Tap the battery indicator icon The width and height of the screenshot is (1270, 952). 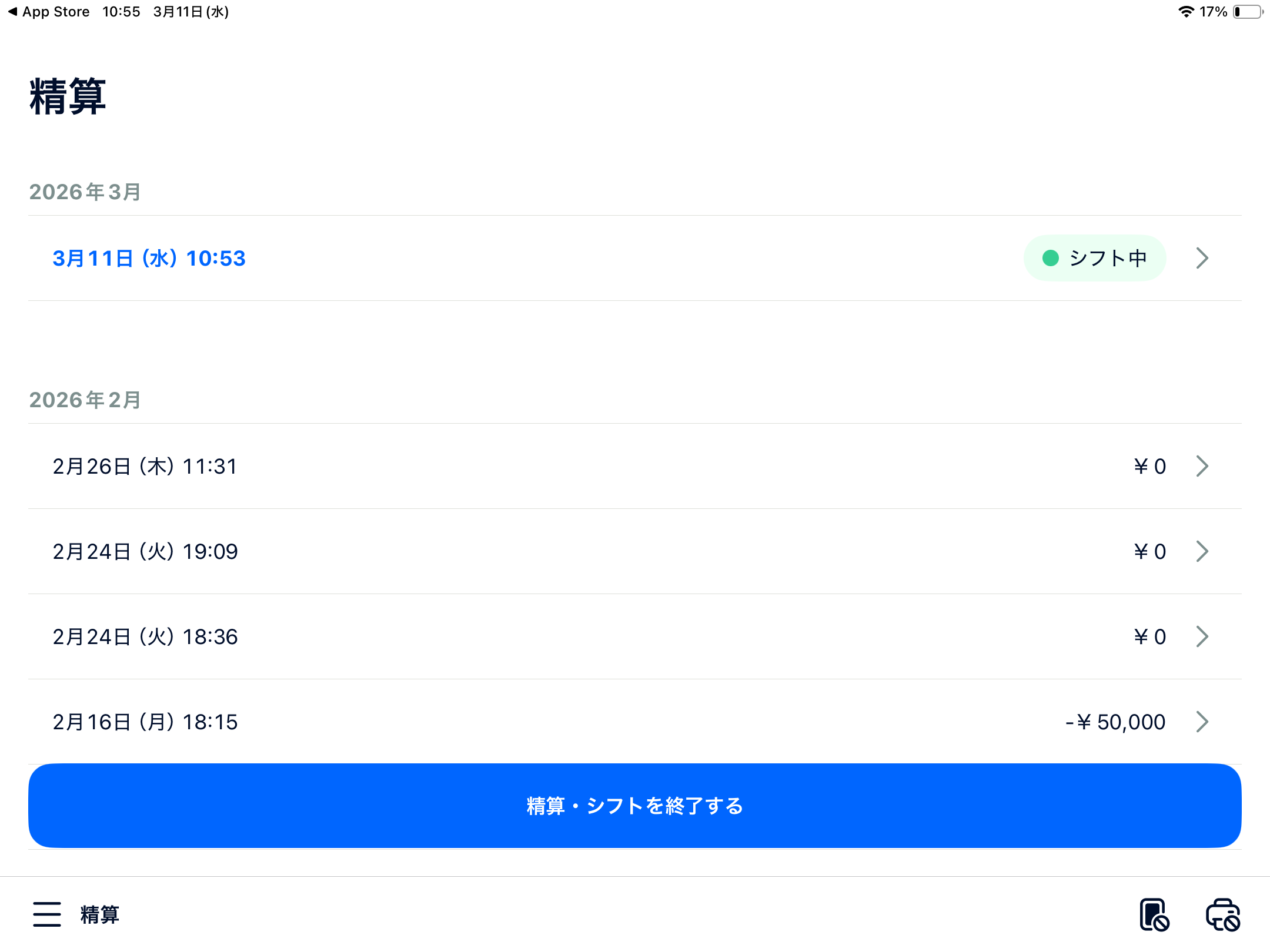(x=1248, y=12)
